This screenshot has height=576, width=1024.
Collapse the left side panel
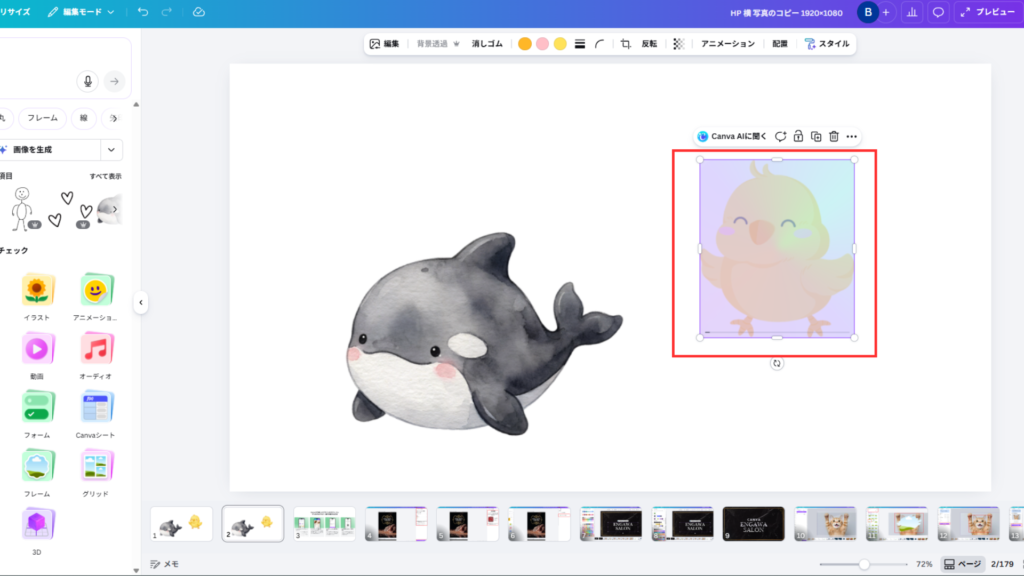click(x=141, y=301)
